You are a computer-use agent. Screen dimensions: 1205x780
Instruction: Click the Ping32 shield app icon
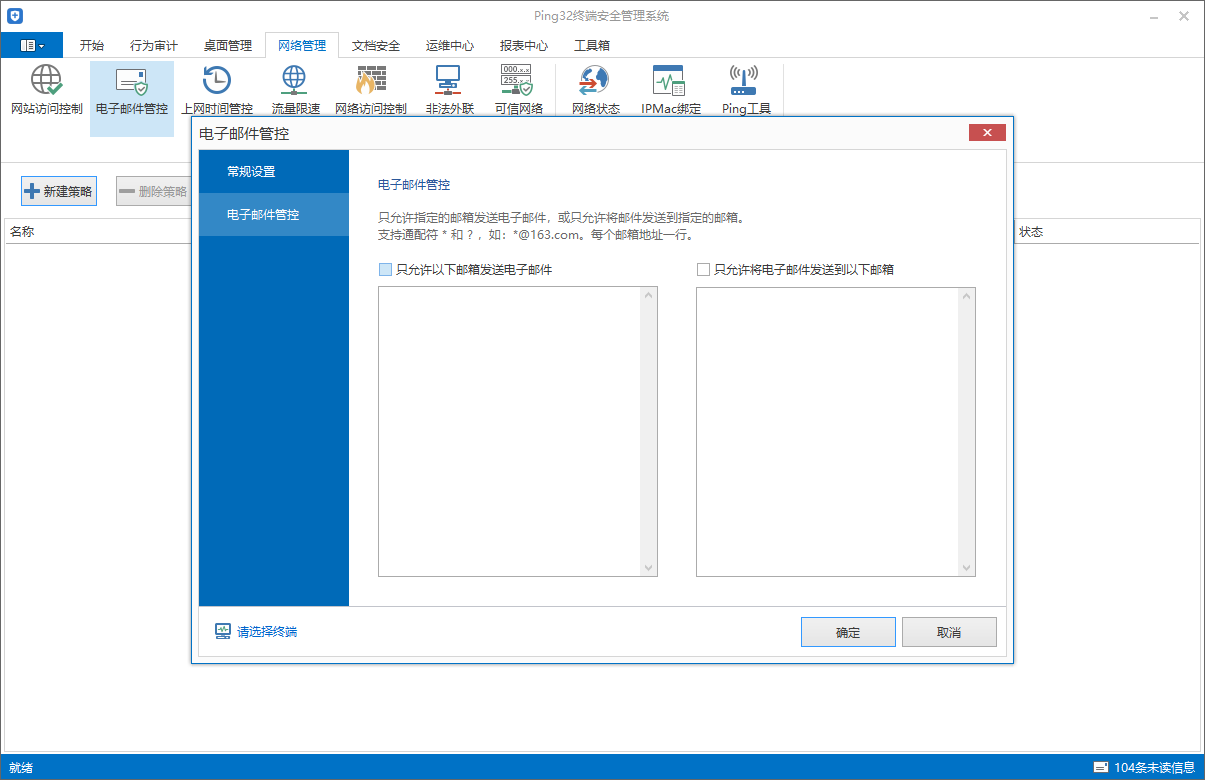[x=15, y=16]
